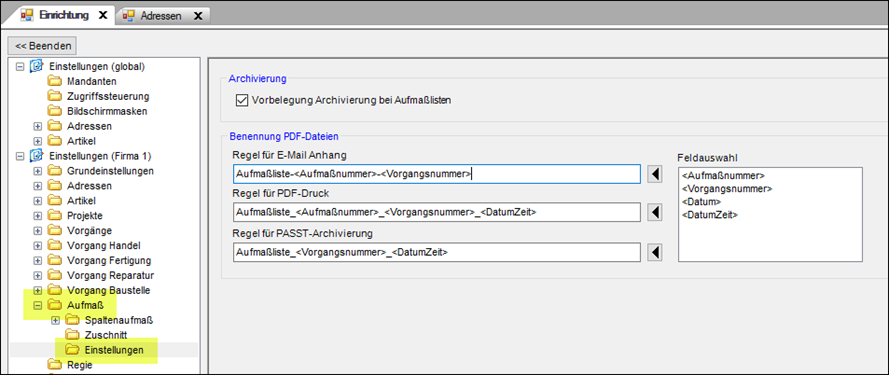The width and height of the screenshot is (889, 375).
Task: Close the Einrichtung tab
Action: 103,15
